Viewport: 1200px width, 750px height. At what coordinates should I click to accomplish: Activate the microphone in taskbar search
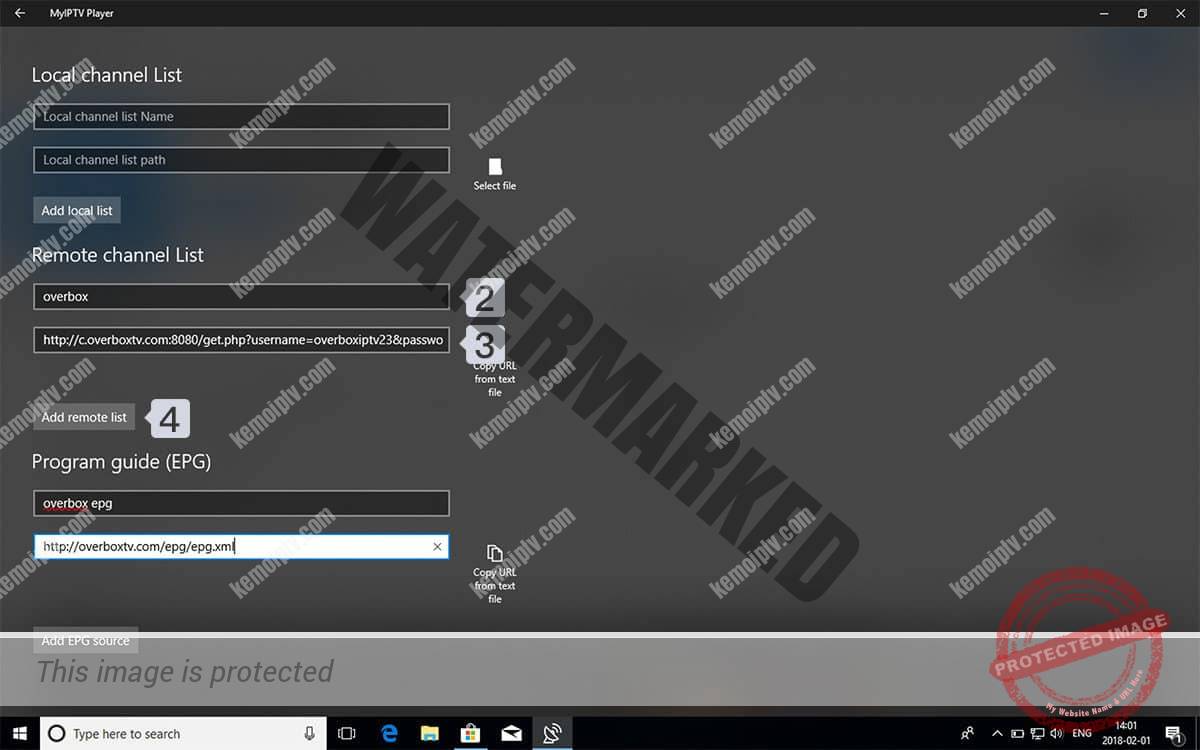pyautogui.click(x=310, y=733)
